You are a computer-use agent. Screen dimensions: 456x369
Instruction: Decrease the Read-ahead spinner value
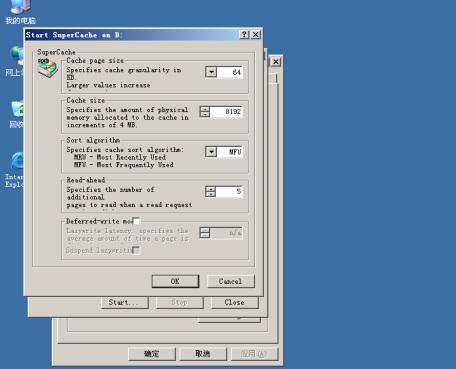(211, 194)
